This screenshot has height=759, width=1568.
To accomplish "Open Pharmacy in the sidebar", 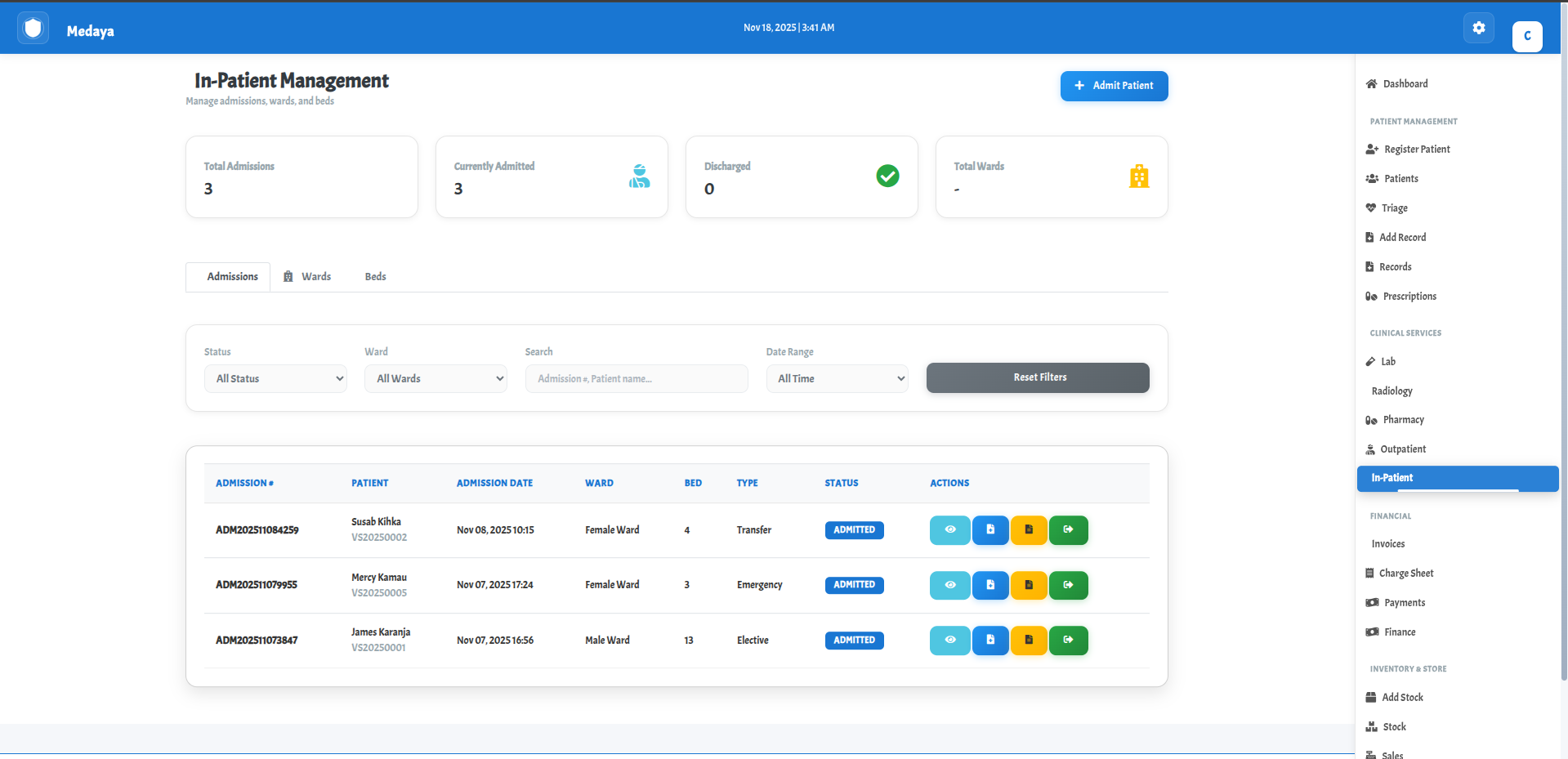I will coord(1403,420).
